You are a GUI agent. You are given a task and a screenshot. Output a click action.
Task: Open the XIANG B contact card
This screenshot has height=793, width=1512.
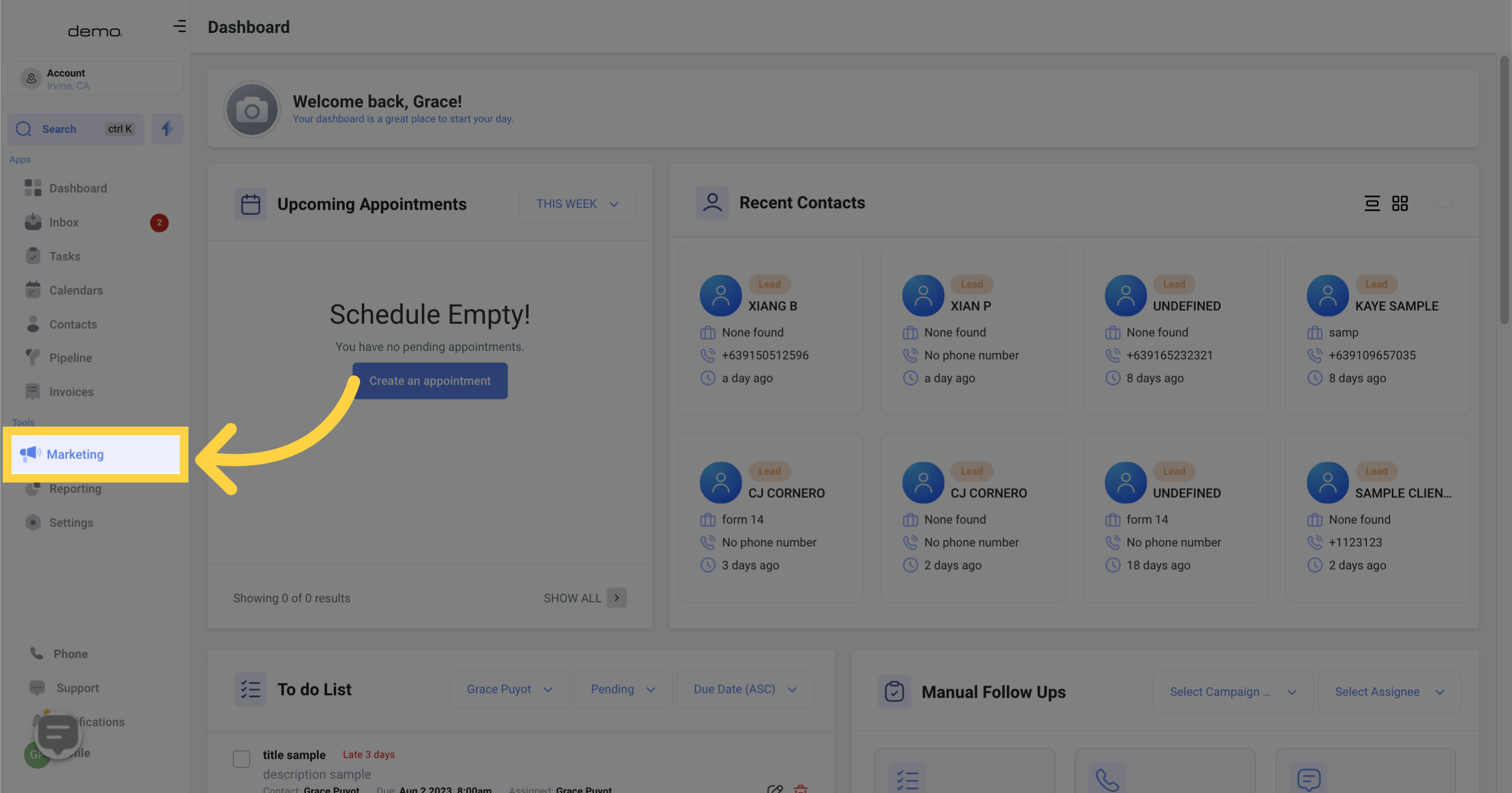point(770,330)
